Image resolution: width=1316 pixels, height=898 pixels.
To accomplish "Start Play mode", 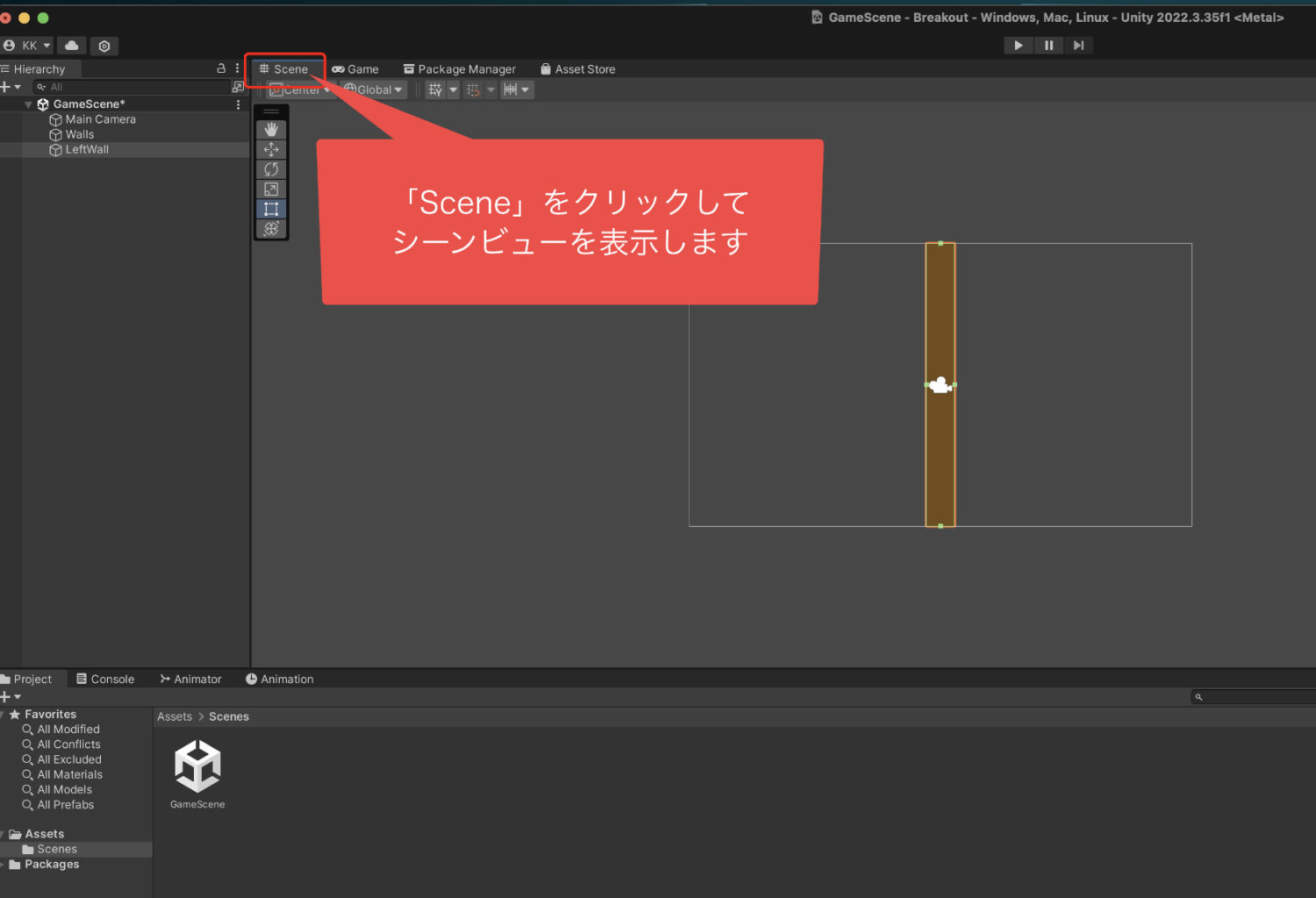I will [1018, 46].
